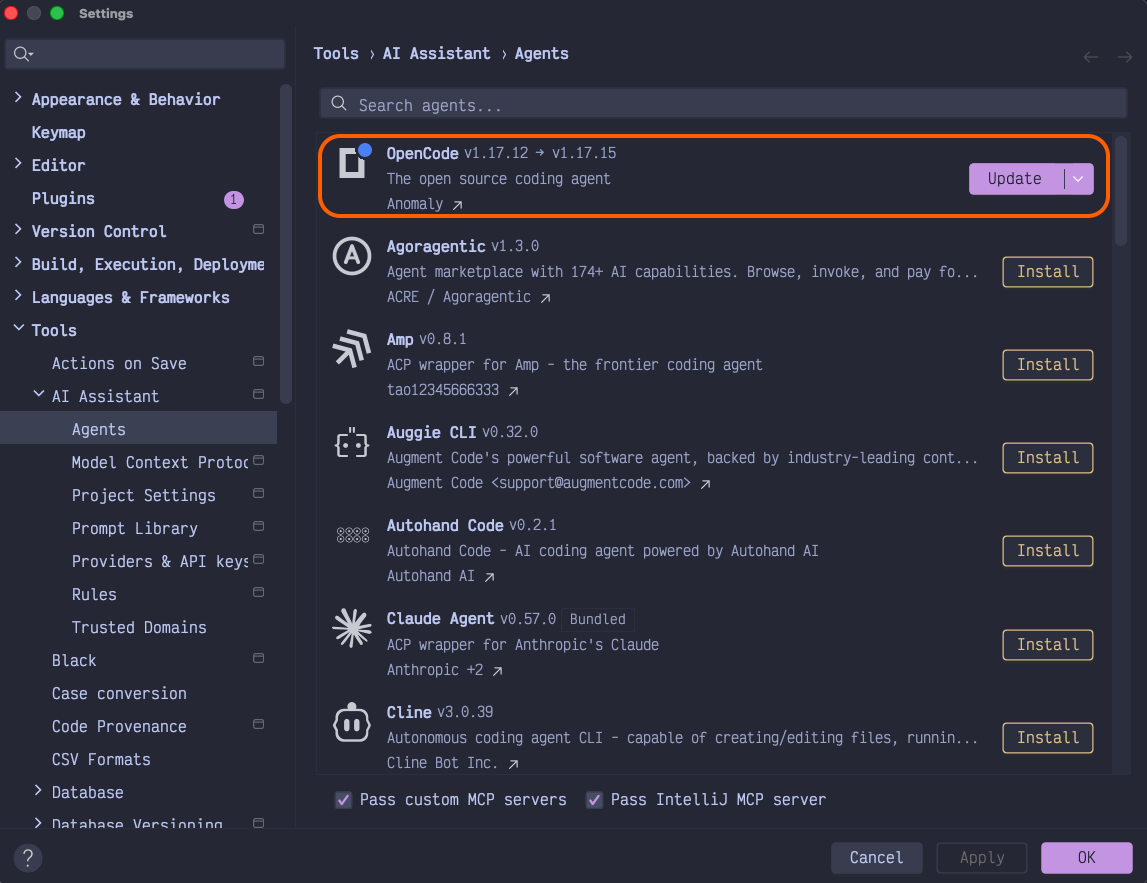Expand the Database section
Viewport: 1147px width, 883px height.
tap(38, 791)
